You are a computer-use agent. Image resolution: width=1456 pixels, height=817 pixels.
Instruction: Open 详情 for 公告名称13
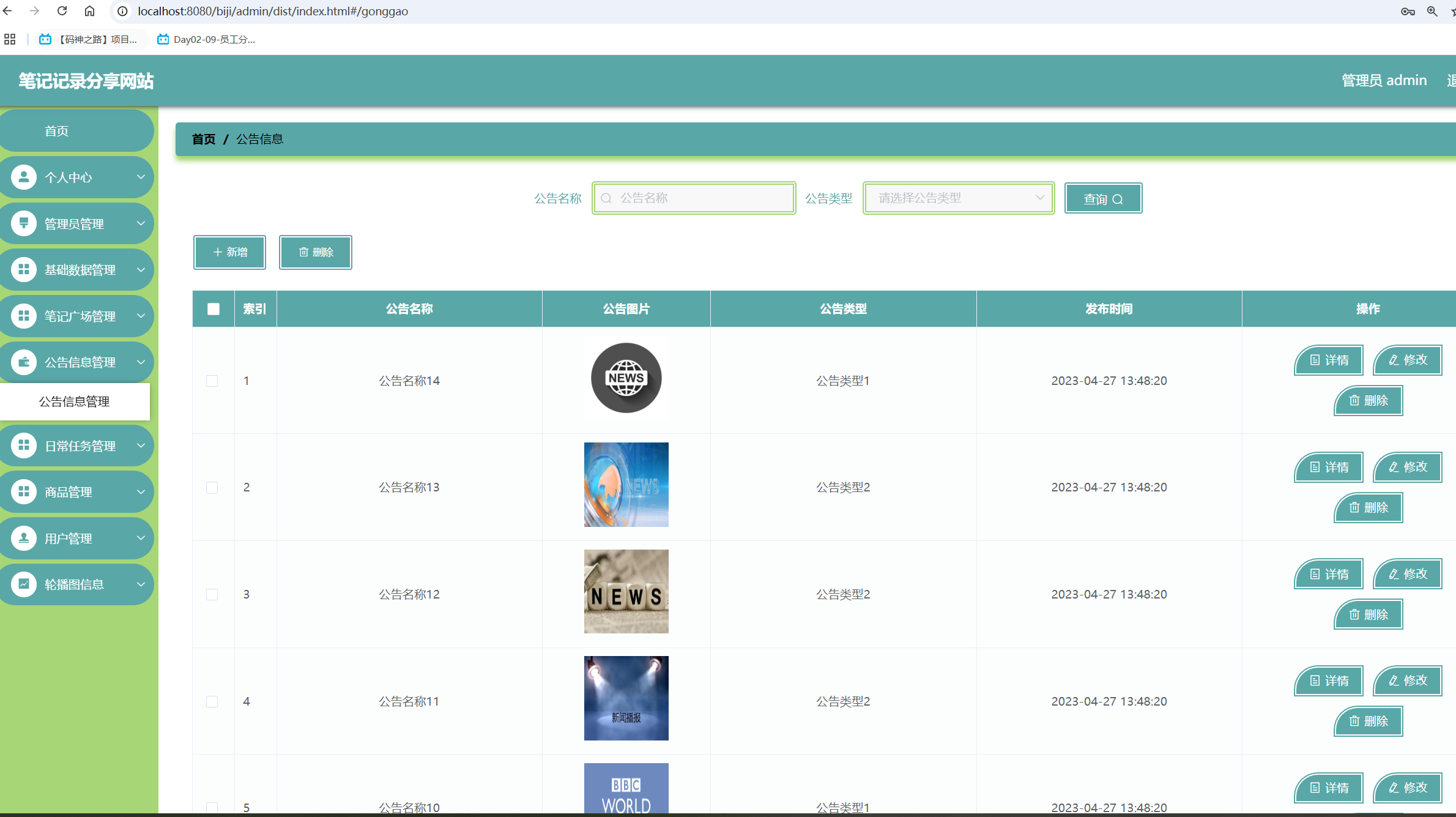pos(1329,467)
